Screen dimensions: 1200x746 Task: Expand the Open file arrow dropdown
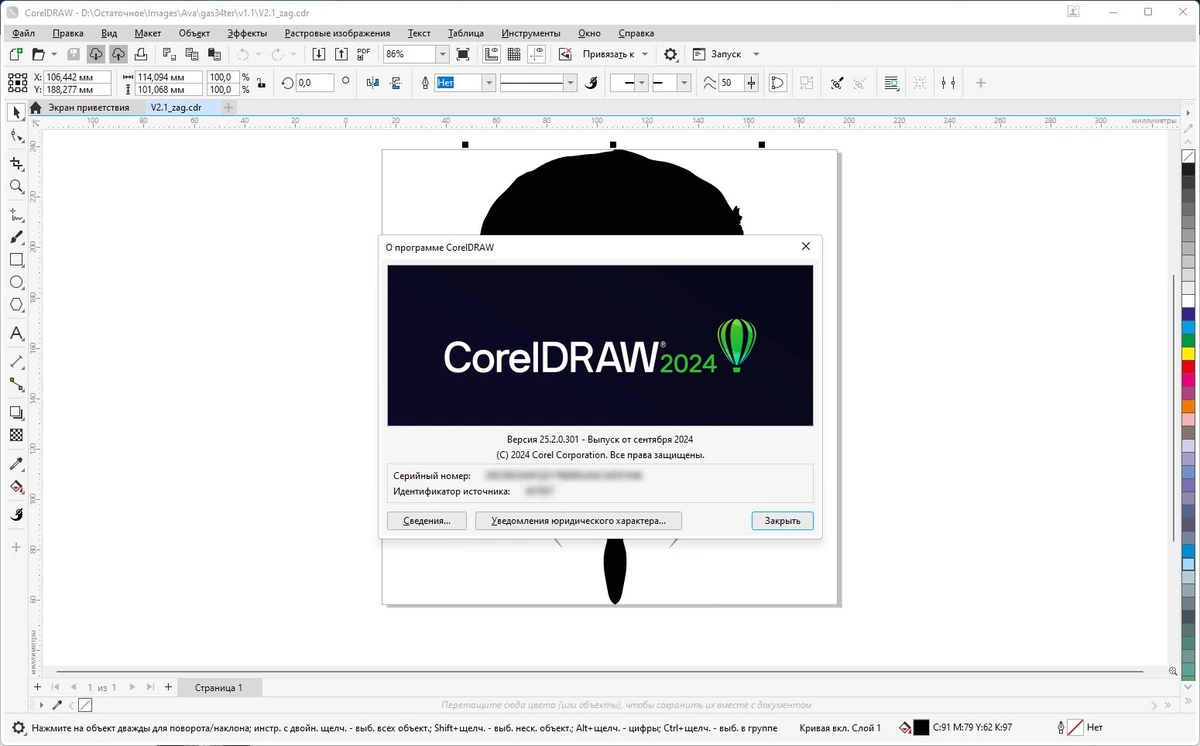pos(53,54)
